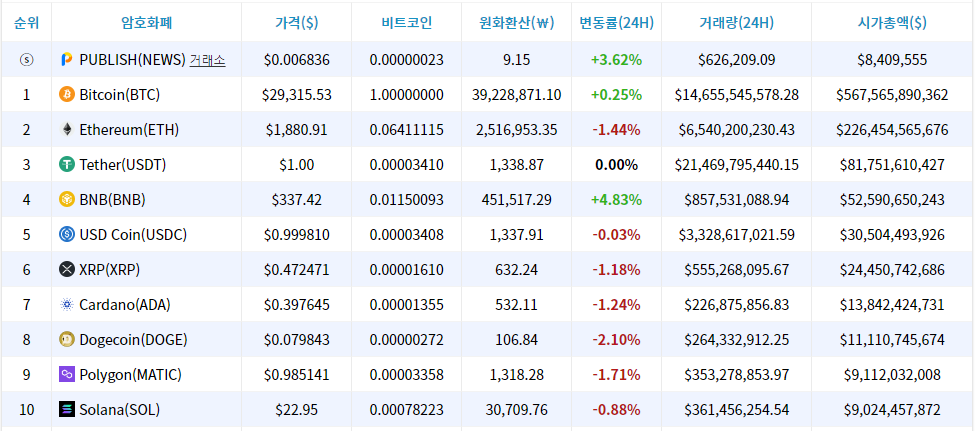Image resolution: width=977 pixels, height=431 pixels.
Task: Click the -1.24% change for Cardano
Action: [616, 305]
